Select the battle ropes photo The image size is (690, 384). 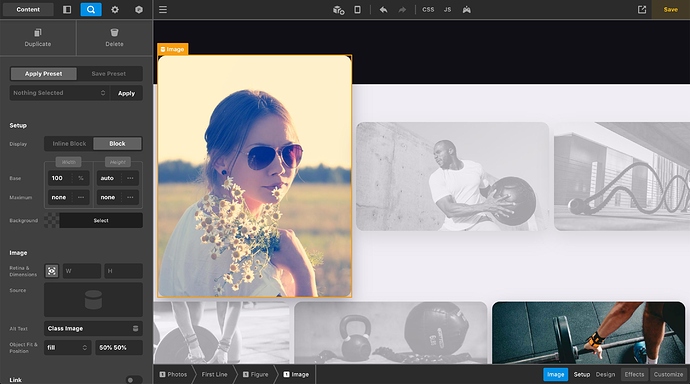pos(622,176)
